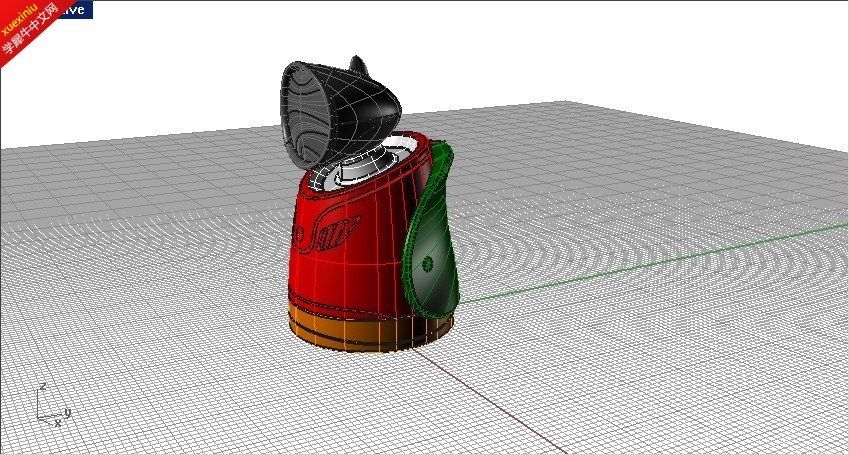Click the world axes icon in viewport corner
This screenshot has width=849, height=455.
[54, 405]
